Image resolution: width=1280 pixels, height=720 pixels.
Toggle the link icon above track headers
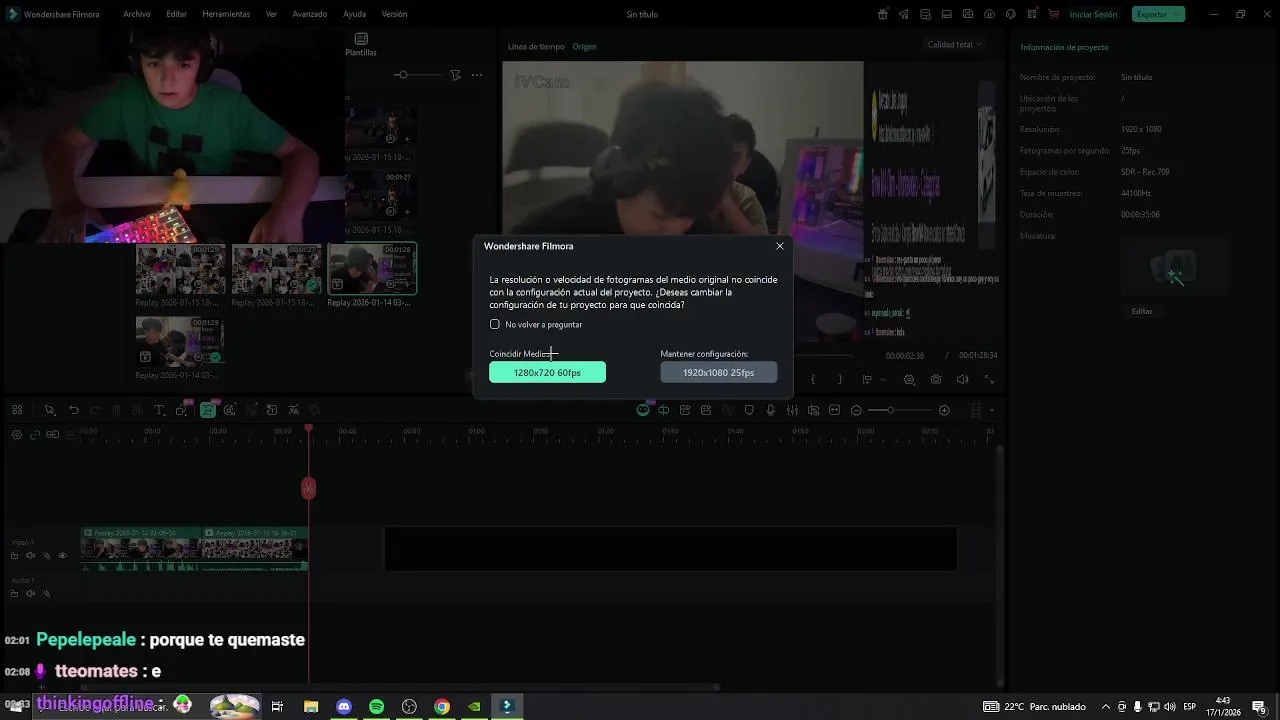(35, 434)
